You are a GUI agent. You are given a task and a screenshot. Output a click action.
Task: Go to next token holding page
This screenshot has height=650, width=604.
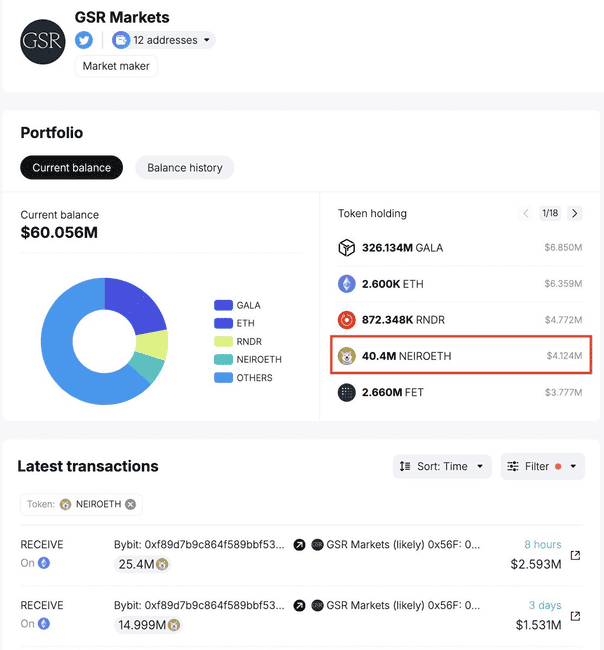pos(574,213)
